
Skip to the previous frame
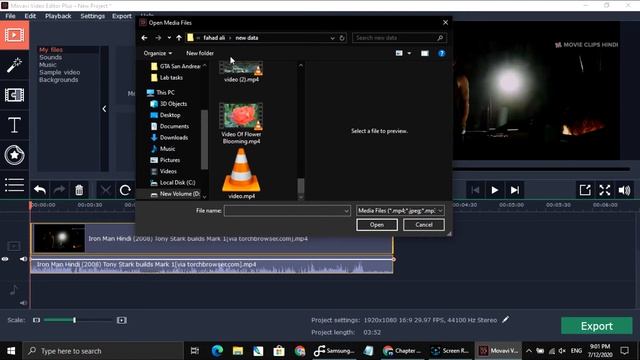coord(475,190)
